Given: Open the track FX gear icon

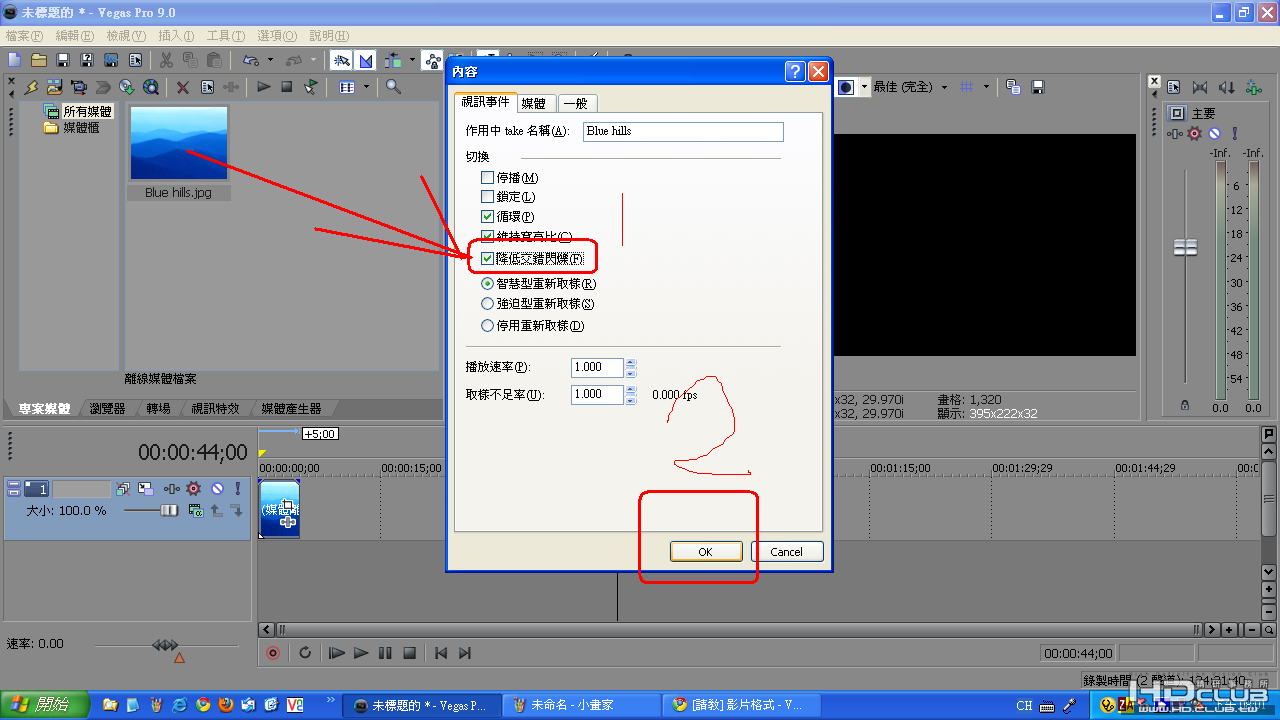Looking at the screenshot, I should click(194, 489).
